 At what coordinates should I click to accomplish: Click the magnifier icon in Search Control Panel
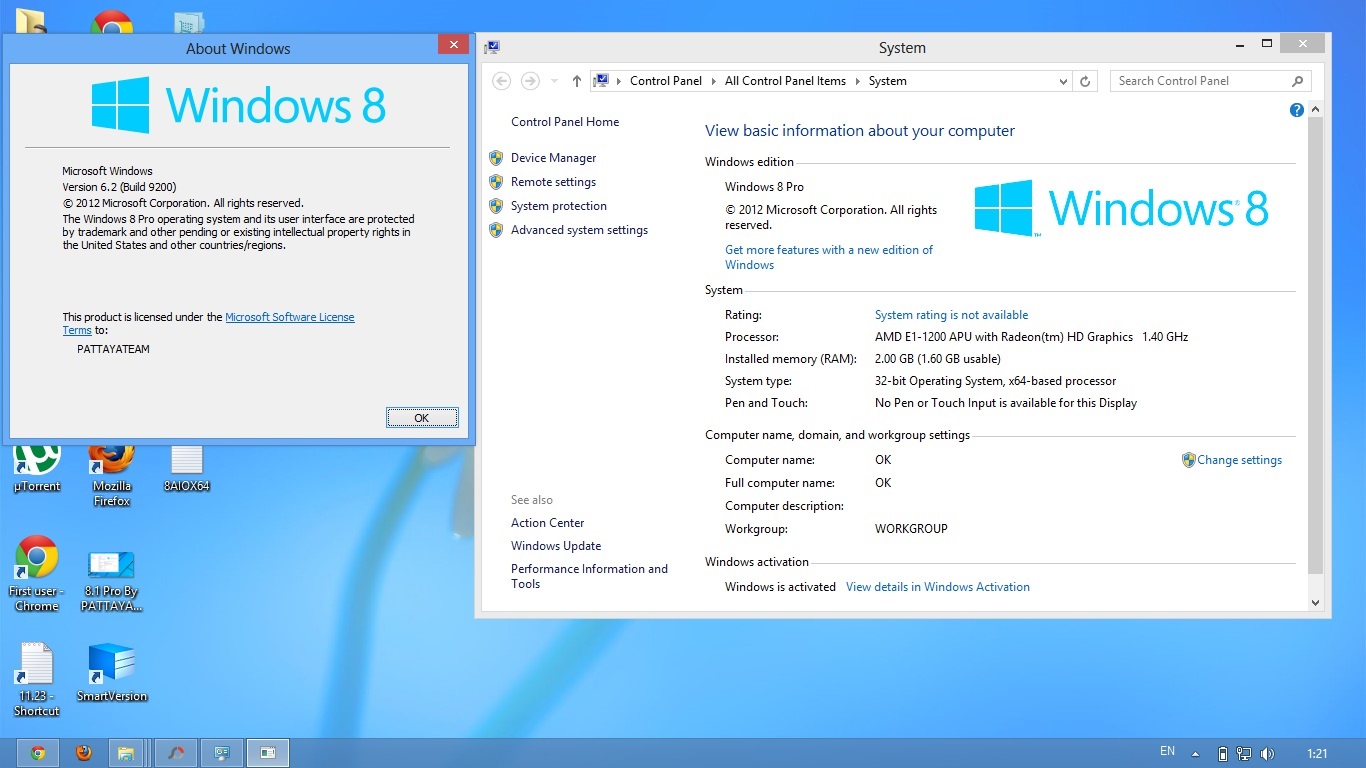point(1298,81)
